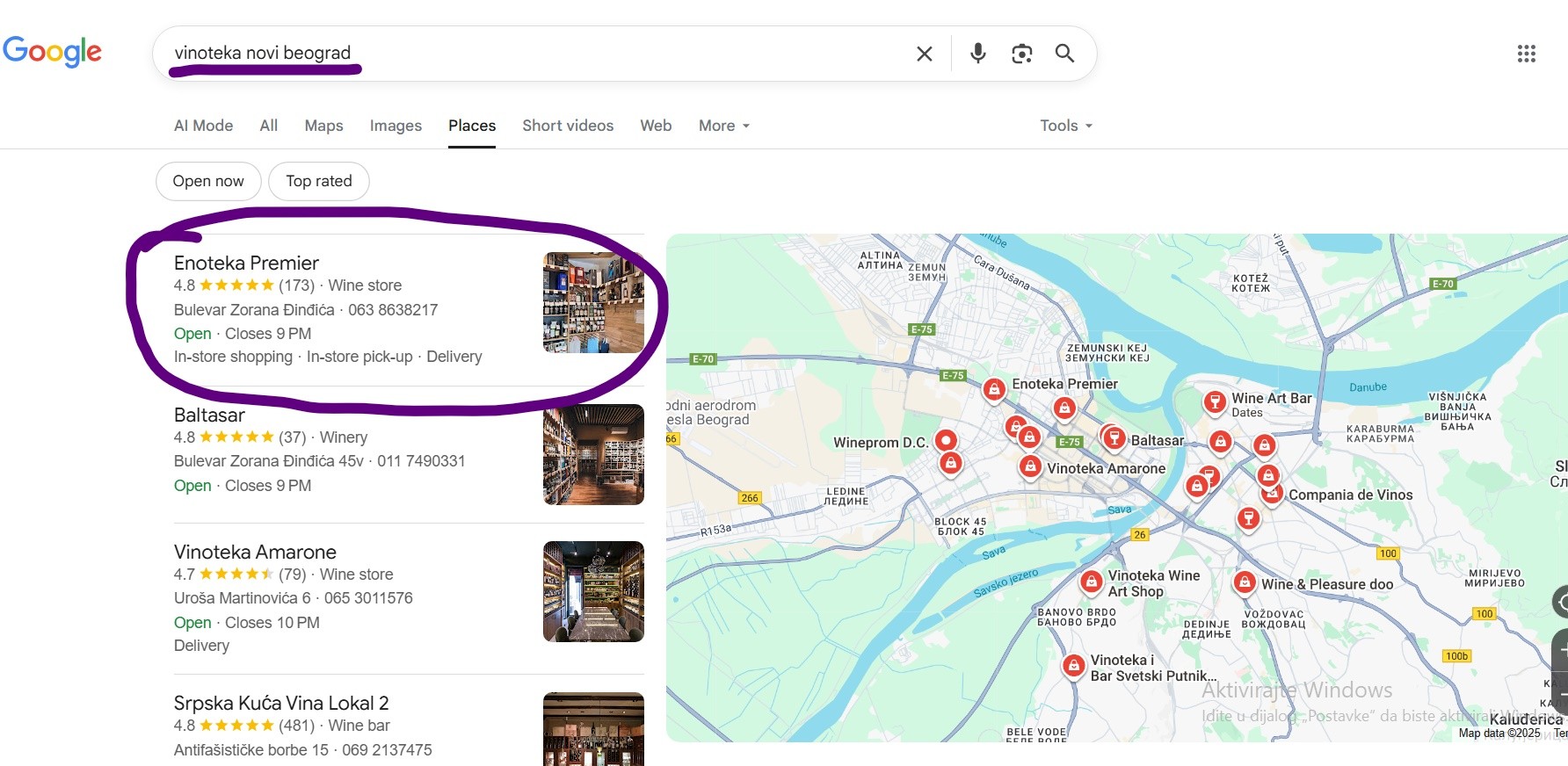
Task: Click Srpska Kuća Vina rating (481)
Action: 296,726
